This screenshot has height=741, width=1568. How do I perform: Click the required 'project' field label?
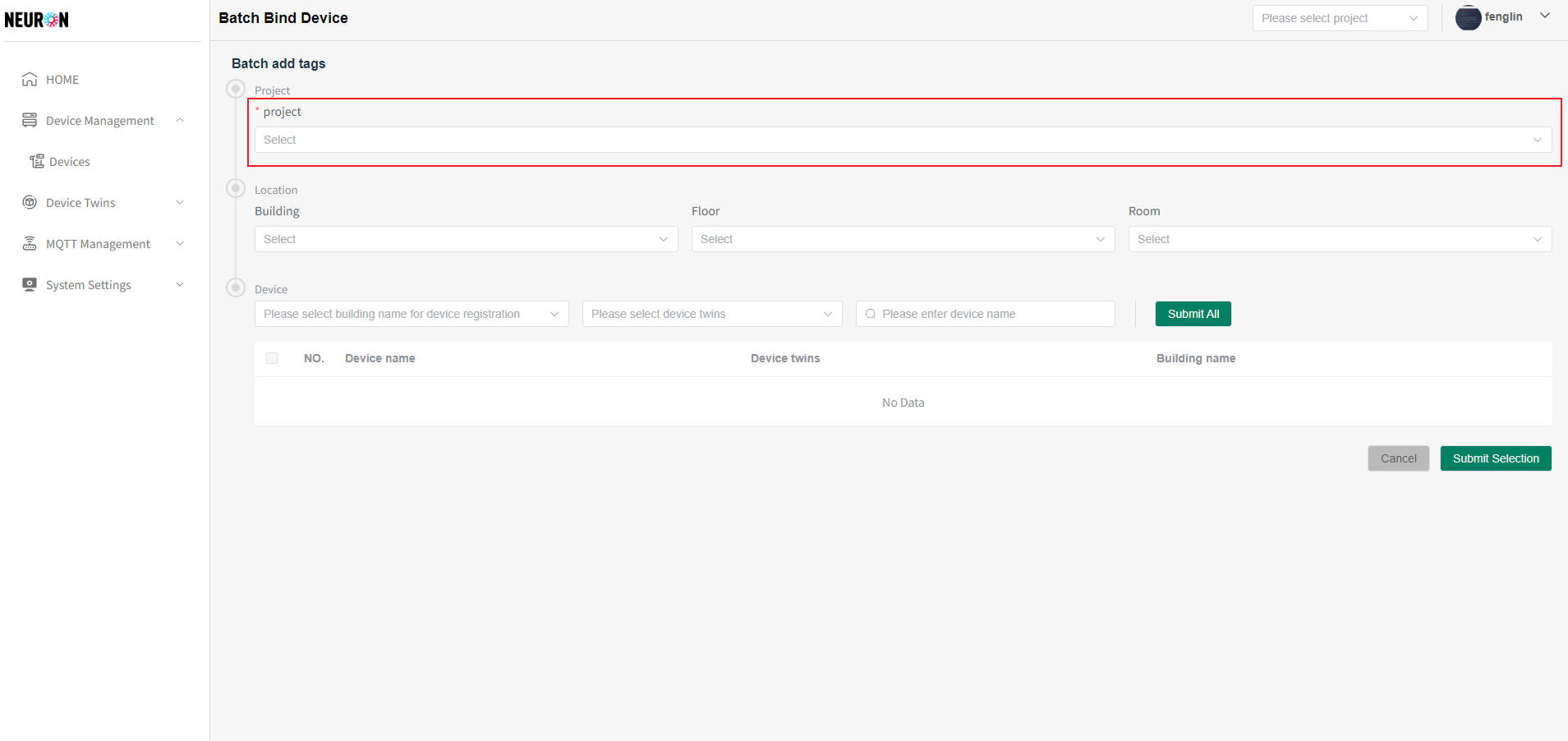click(282, 112)
